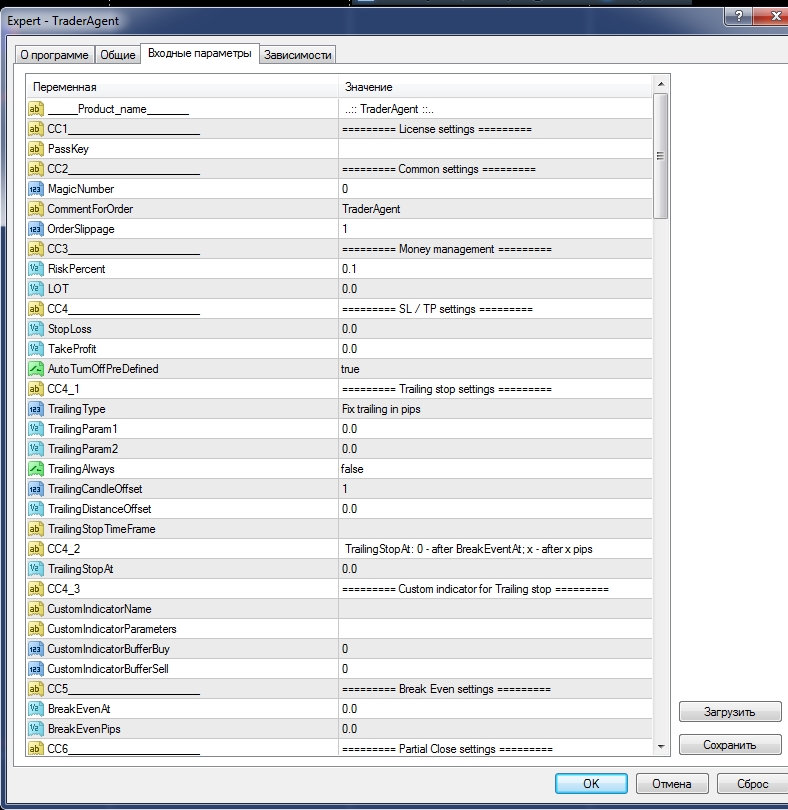Click the integer icon beside OrderSlippage
Screen dimensions: 788x810
point(35,229)
